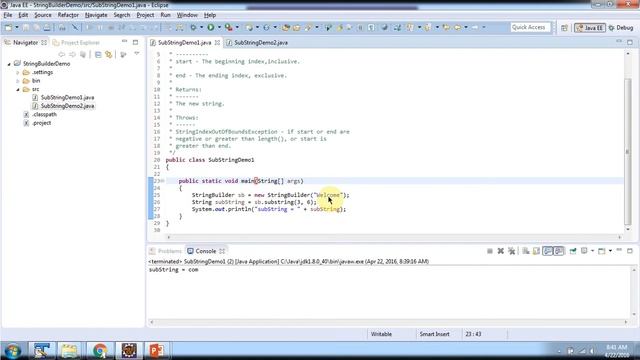Open Google Chrome from the taskbar
This screenshot has height=360, width=640.
(x=100, y=351)
